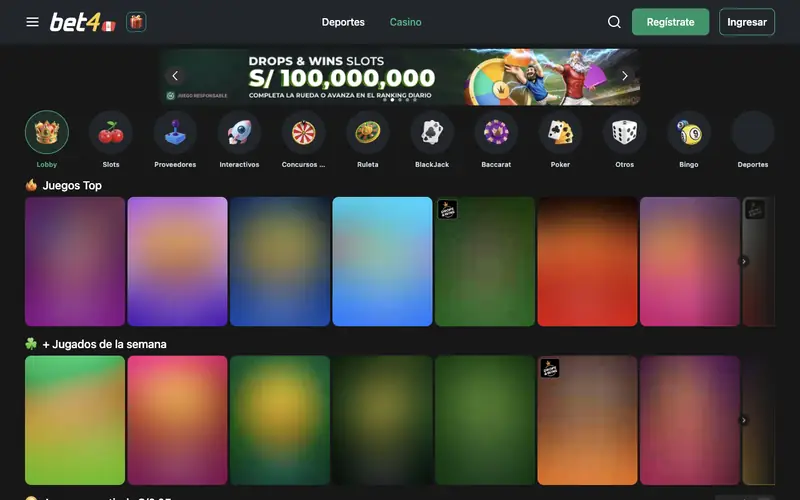This screenshot has height=500, width=800.
Task: Select the Deportes category circle
Action: coord(753,133)
